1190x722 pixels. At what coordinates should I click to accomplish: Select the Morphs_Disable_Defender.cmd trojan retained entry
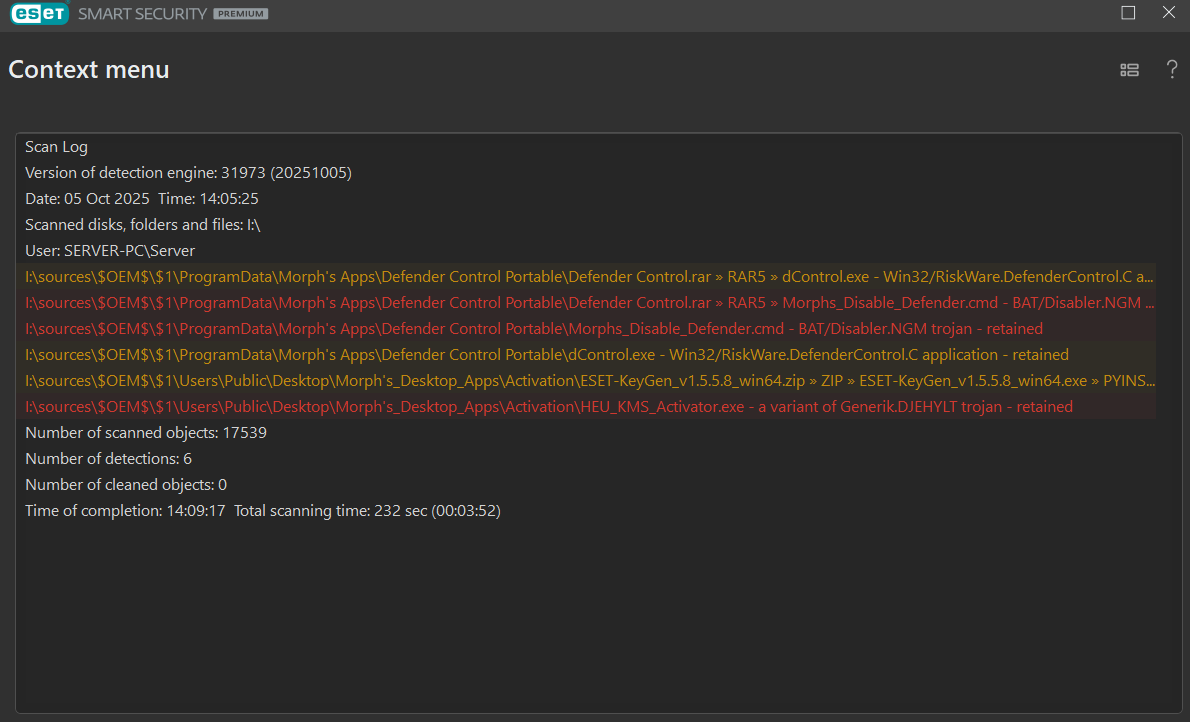coord(534,328)
